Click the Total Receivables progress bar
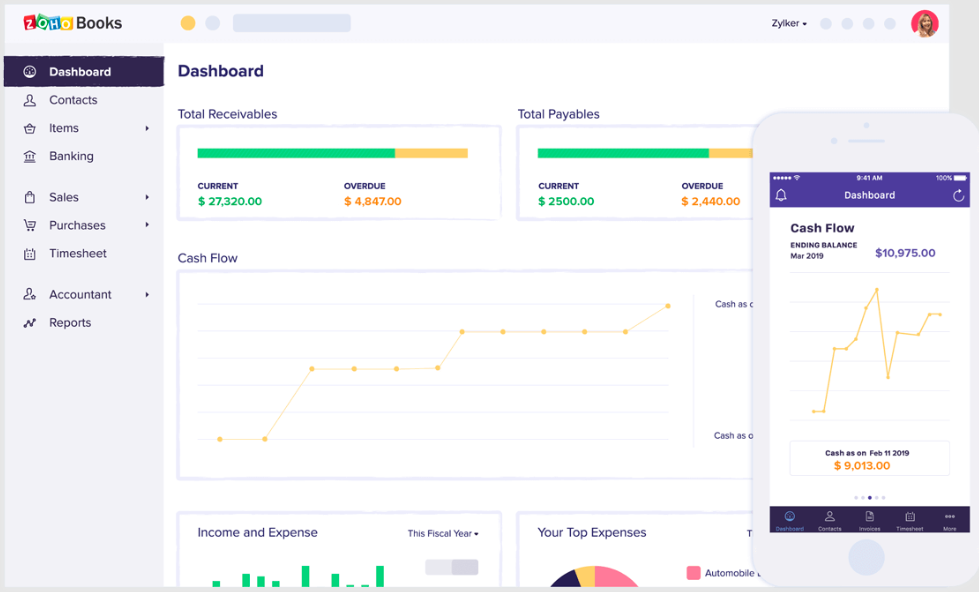The width and height of the screenshot is (979, 592). (333, 153)
